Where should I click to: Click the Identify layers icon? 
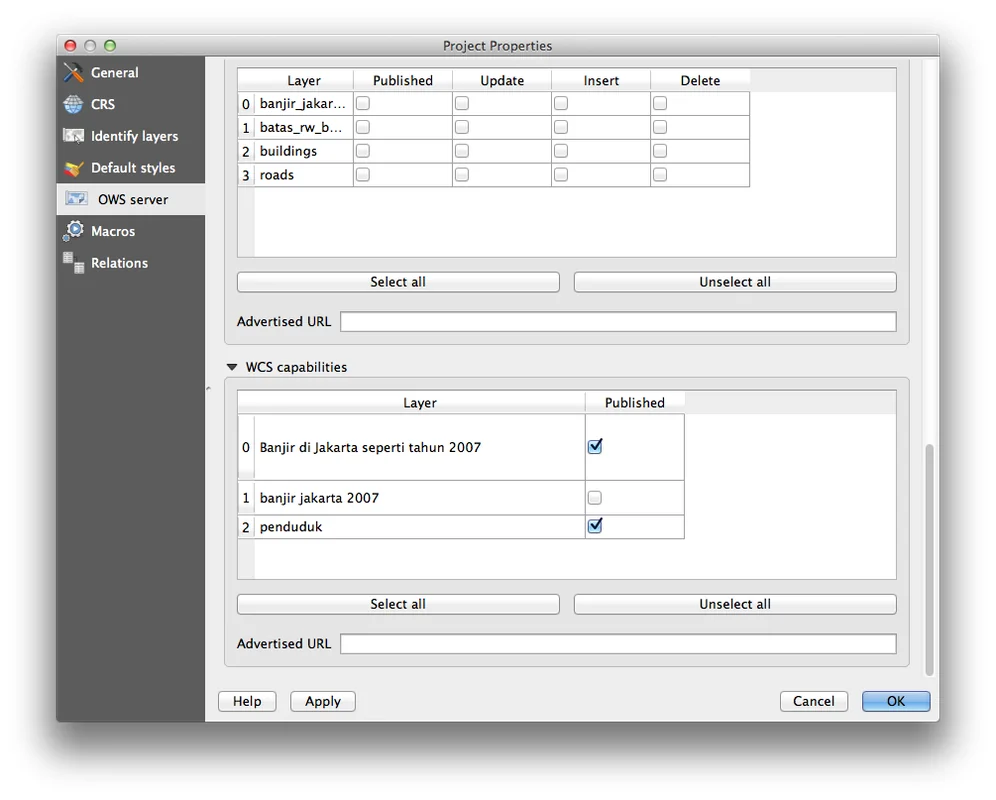pyautogui.click(x=74, y=136)
